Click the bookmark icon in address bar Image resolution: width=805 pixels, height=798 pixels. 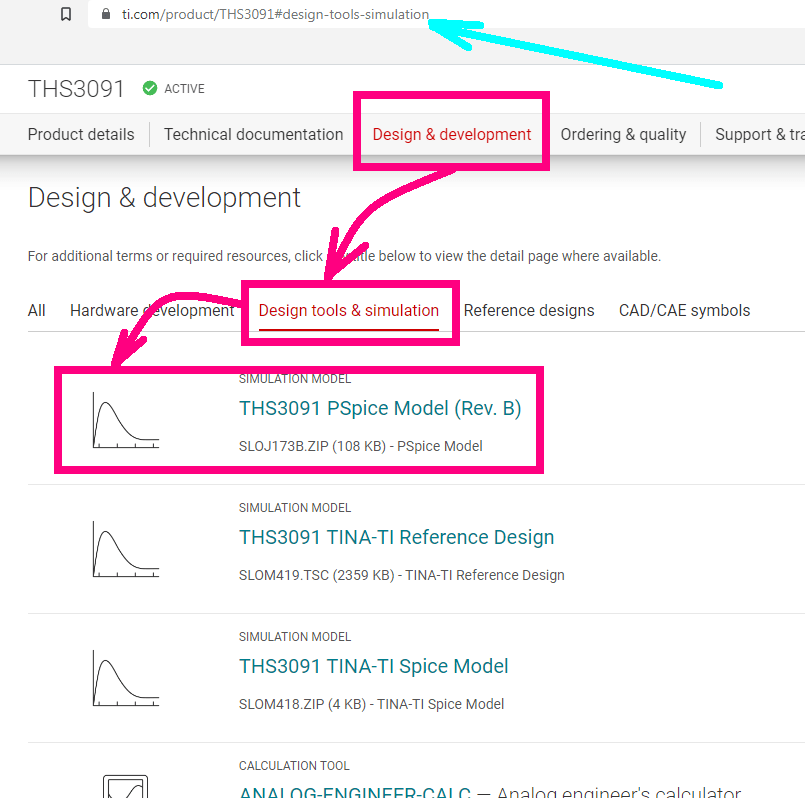point(66,14)
